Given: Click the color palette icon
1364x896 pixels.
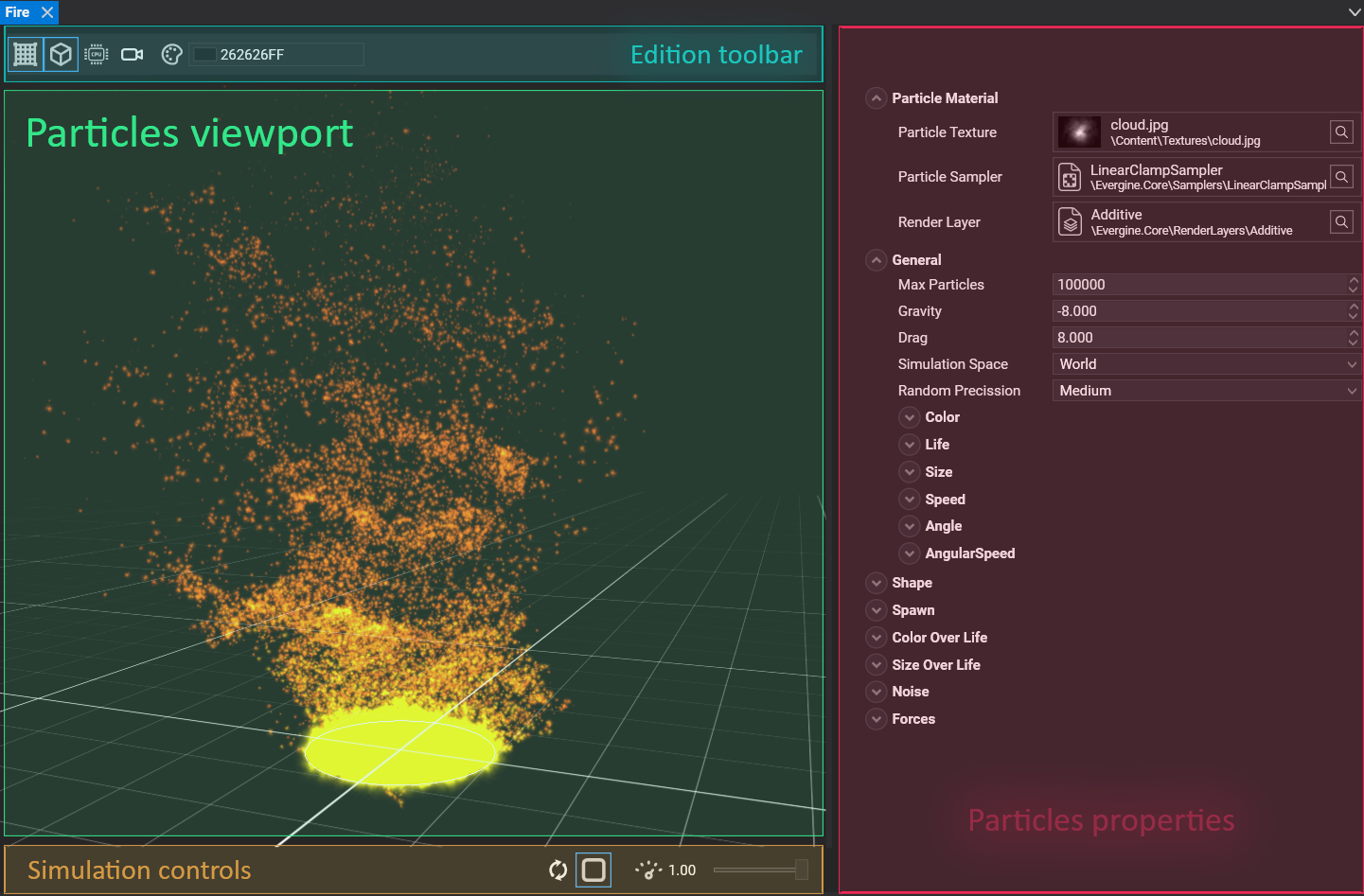Looking at the screenshot, I should (171, 55).
